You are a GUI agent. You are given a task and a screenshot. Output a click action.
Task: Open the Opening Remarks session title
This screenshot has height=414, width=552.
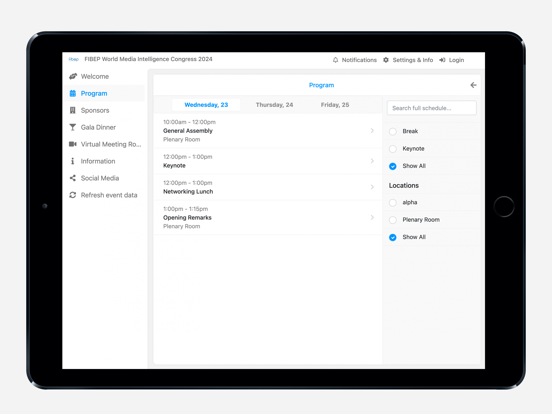[x=187, y=218]
